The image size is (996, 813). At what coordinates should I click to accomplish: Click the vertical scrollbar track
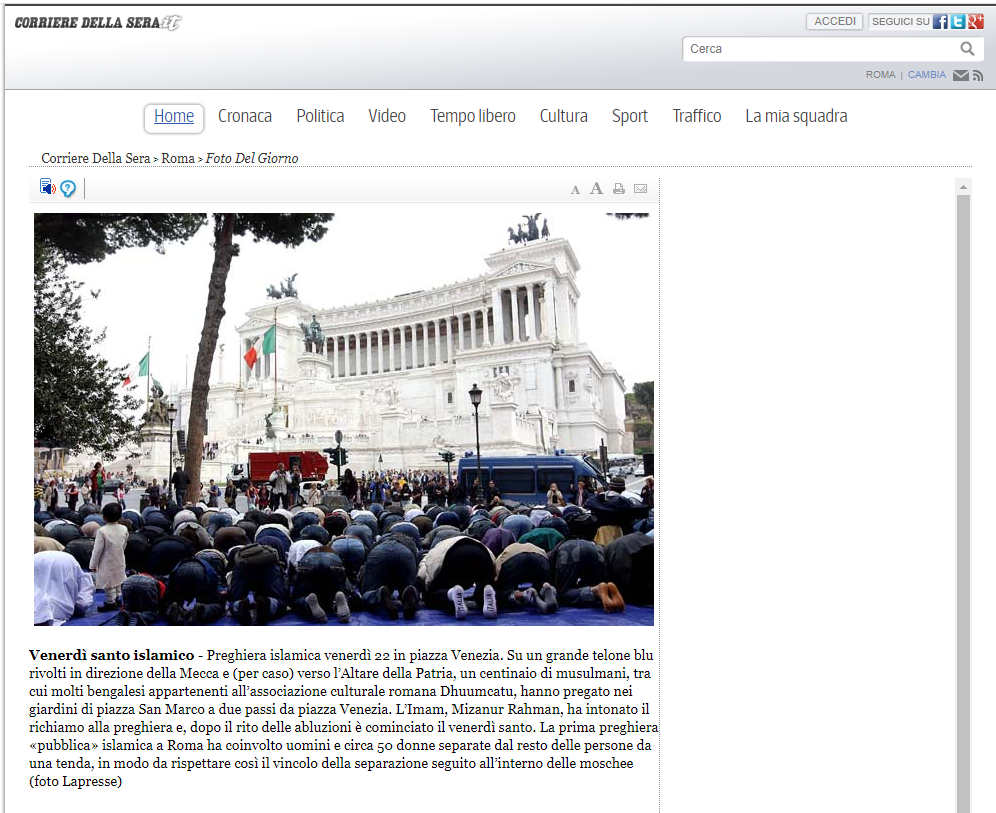pos(963,502)
